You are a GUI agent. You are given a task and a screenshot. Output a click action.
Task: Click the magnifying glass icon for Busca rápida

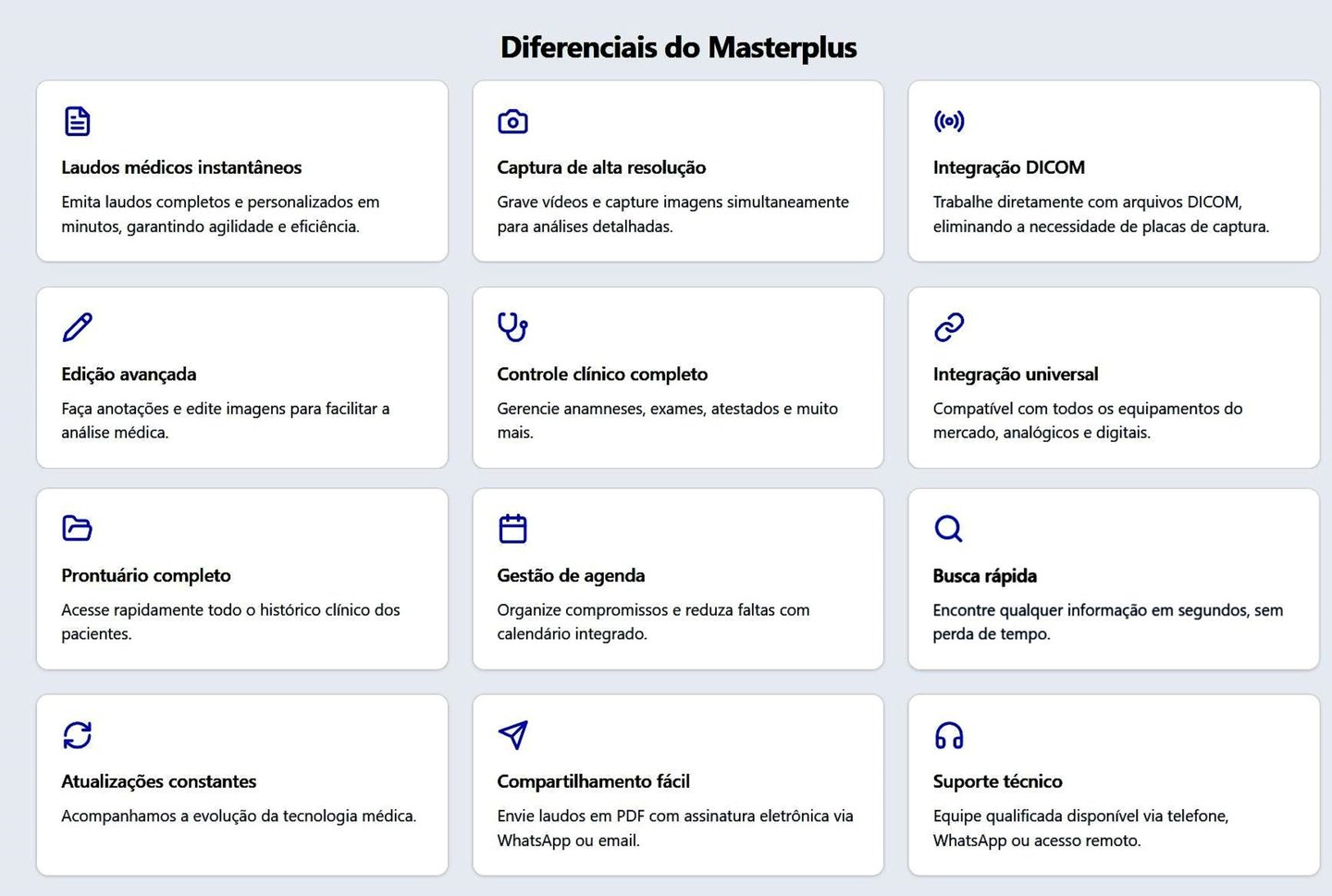click(949, 528)
